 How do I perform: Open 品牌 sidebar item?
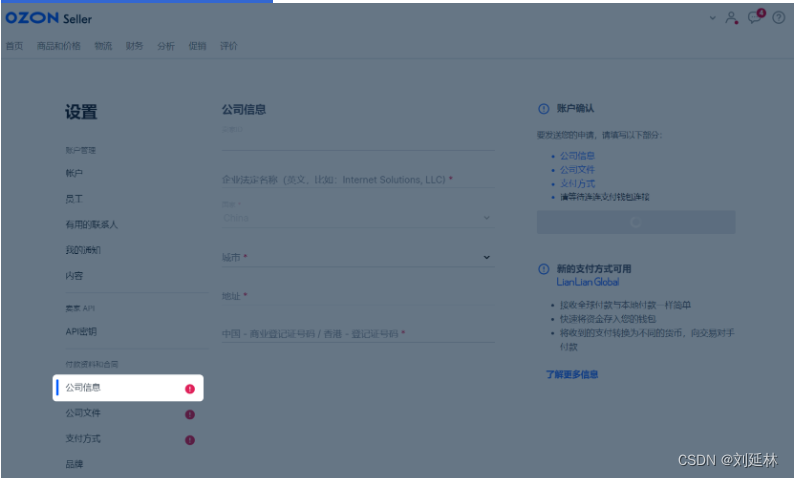74,464
